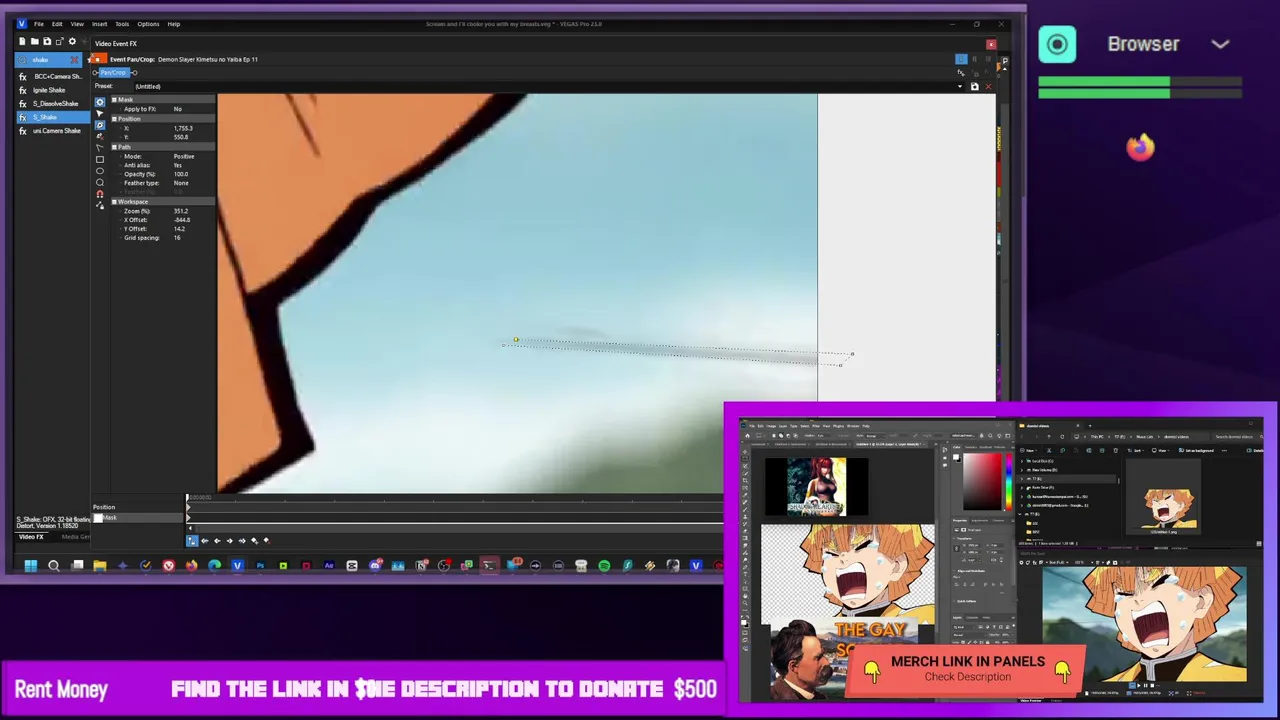This screenshot has width=1280, height=720.
Task: Click the Opacity value 100.0
Action: click(x=181, y=174)
